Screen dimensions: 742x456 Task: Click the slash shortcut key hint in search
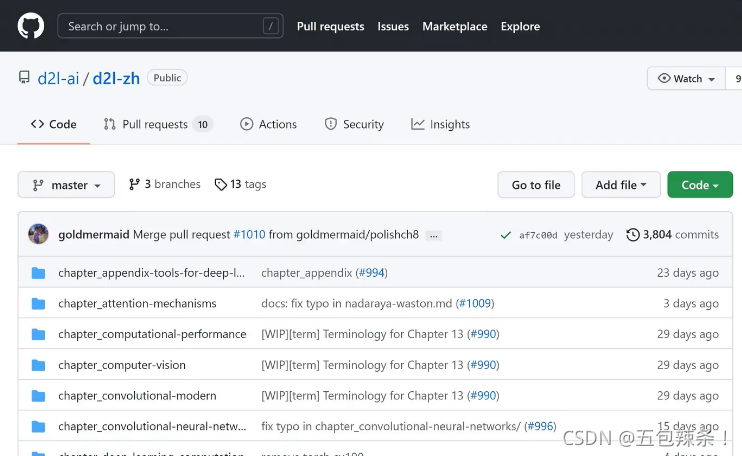pyautogui.click(x=271, y=26)
